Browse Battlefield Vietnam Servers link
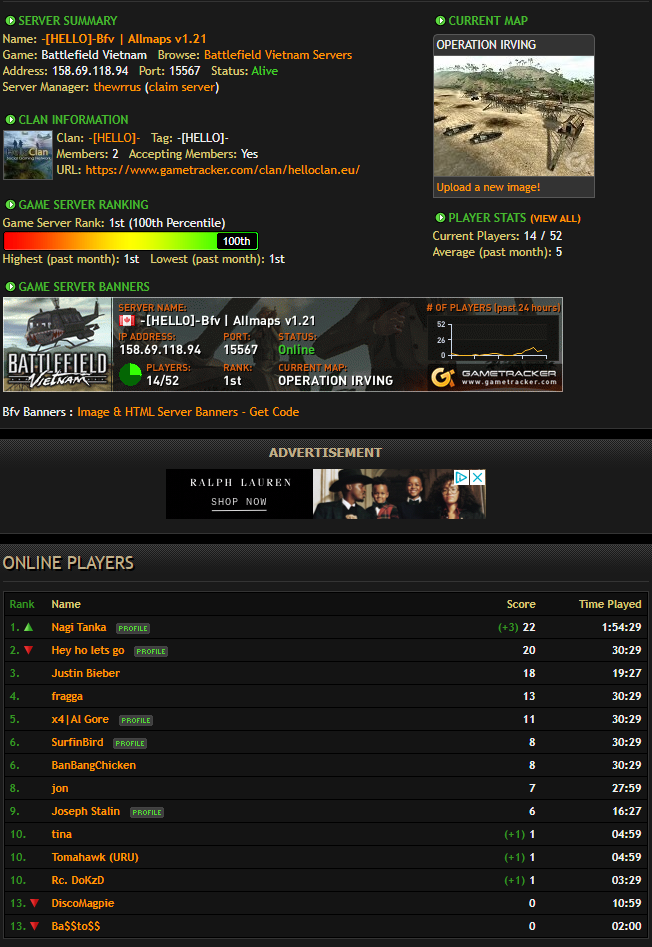652x947 pixels. pos(278,55)
